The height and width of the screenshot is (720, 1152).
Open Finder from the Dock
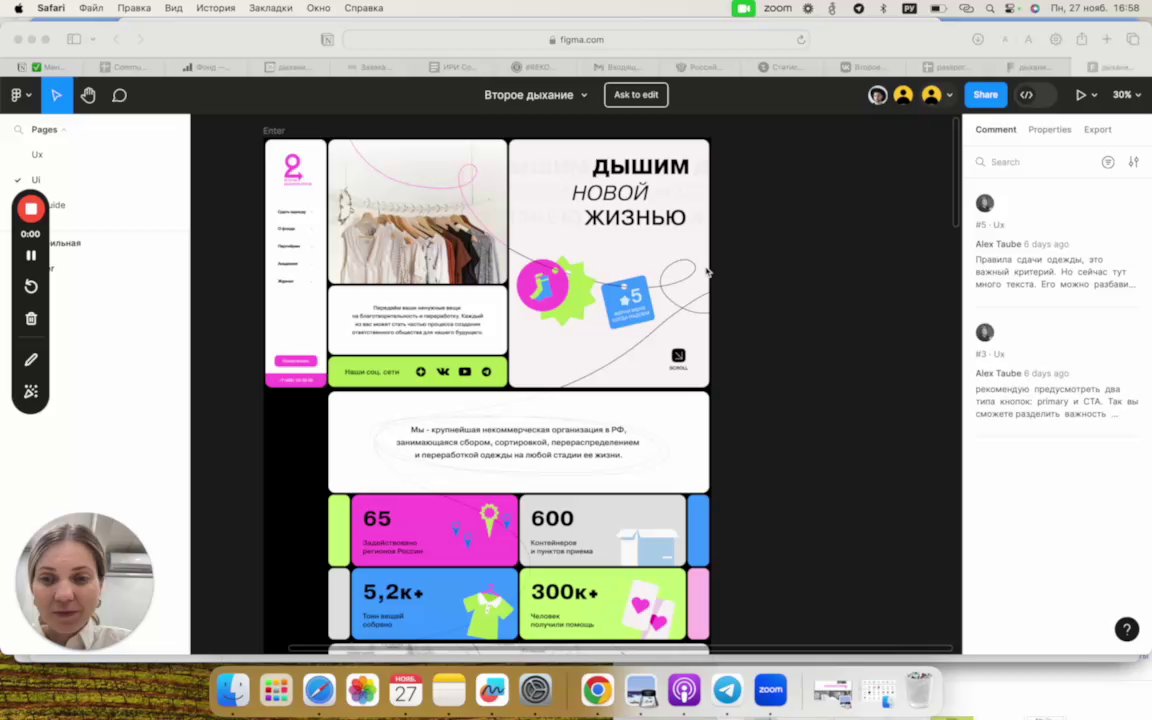pyautogui.click(x=233, y=690)
